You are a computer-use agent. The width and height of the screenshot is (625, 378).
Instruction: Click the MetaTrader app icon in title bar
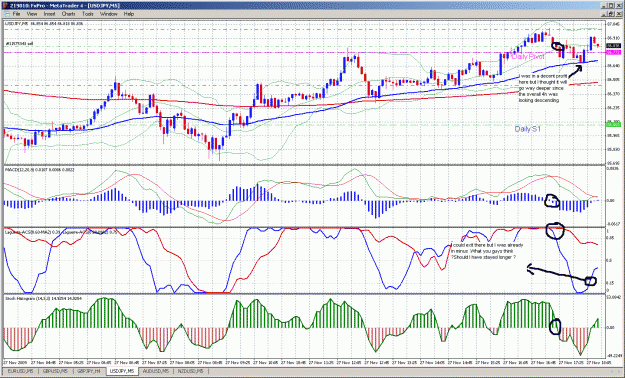[5, 5]
